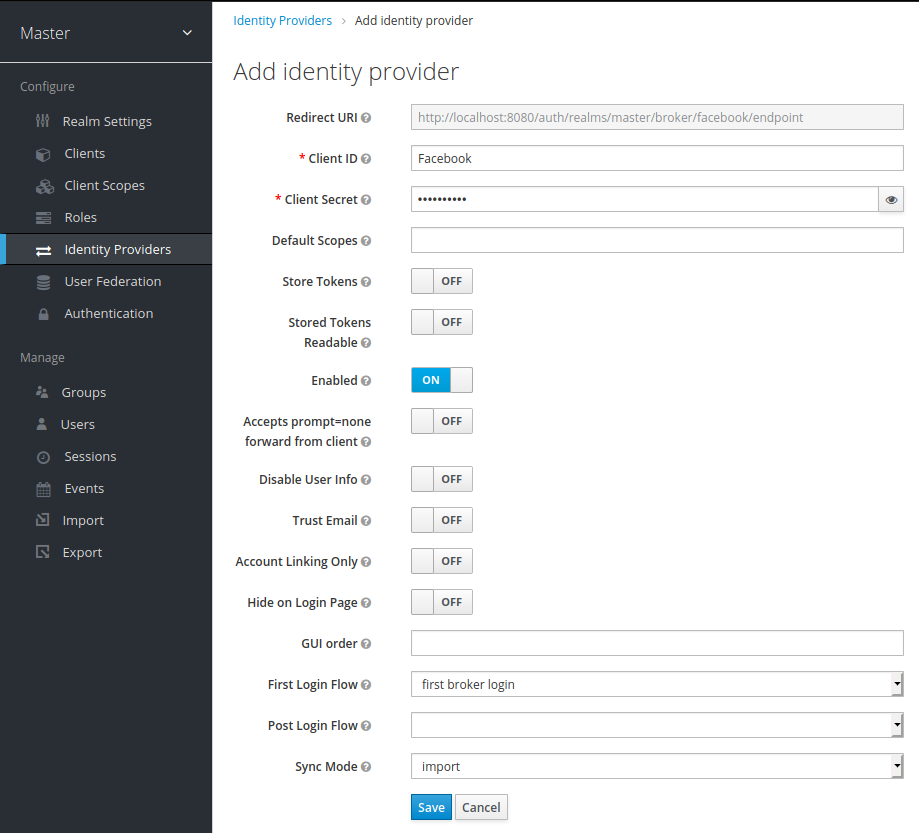Open the Users page
The image size is (919, 833).
click(77, 424)
